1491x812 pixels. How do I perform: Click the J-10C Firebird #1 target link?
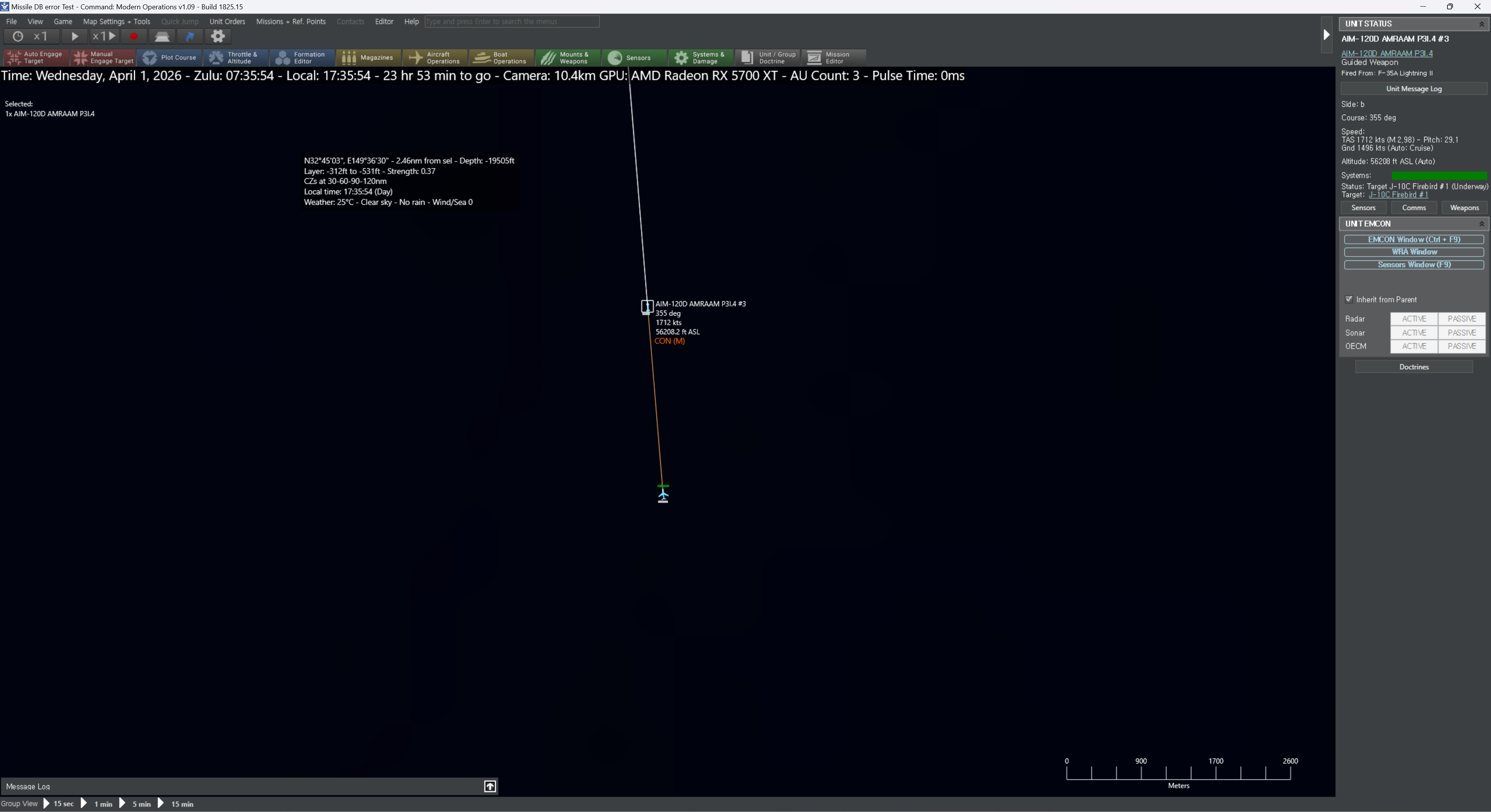1398,195
